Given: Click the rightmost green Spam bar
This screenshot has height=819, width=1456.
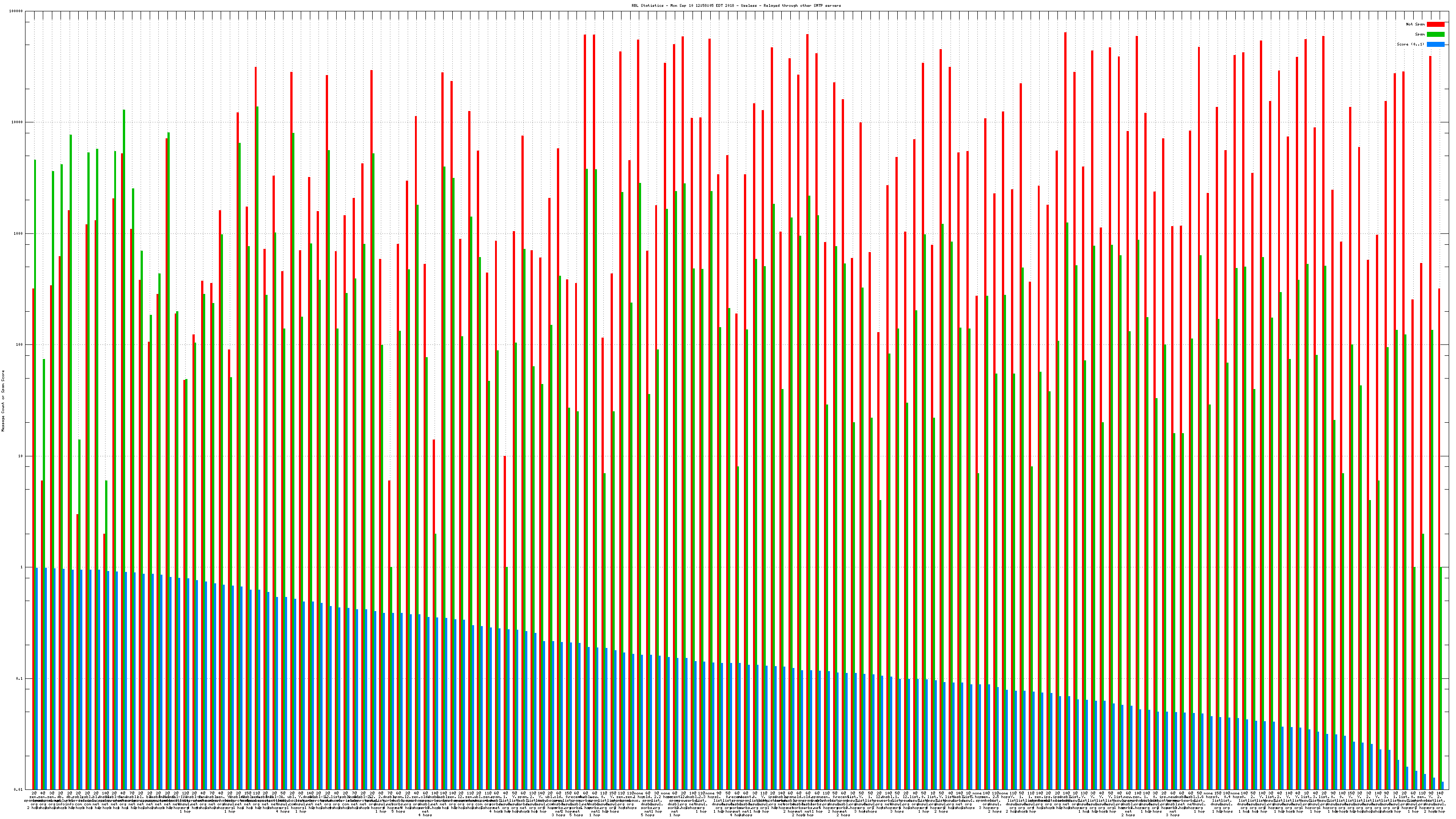Looking at the screenshot, I should 1441,678.
